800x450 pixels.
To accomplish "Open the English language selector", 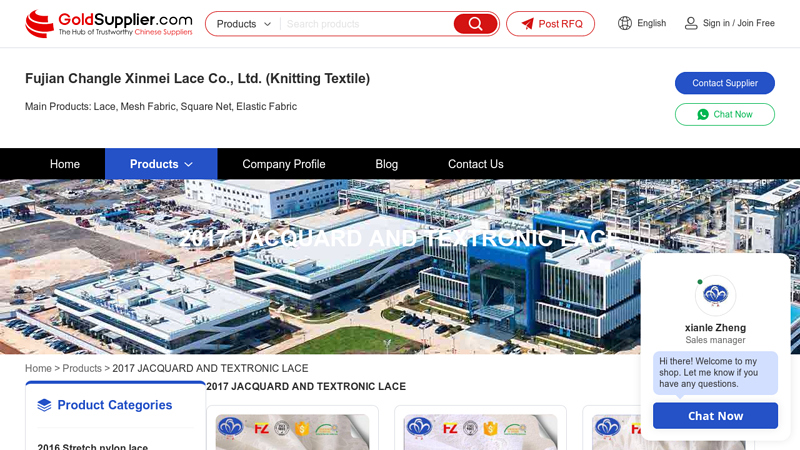I will 651,23.
